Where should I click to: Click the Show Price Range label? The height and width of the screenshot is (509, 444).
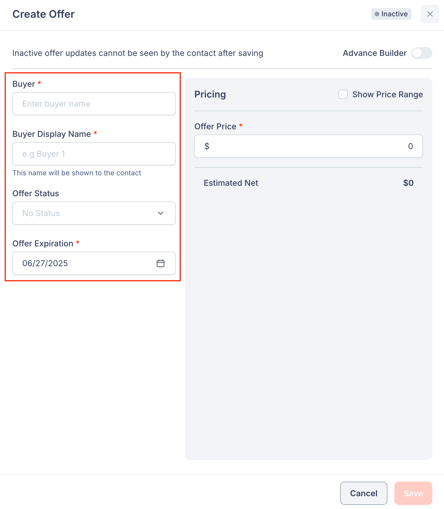tap(387, 94)
